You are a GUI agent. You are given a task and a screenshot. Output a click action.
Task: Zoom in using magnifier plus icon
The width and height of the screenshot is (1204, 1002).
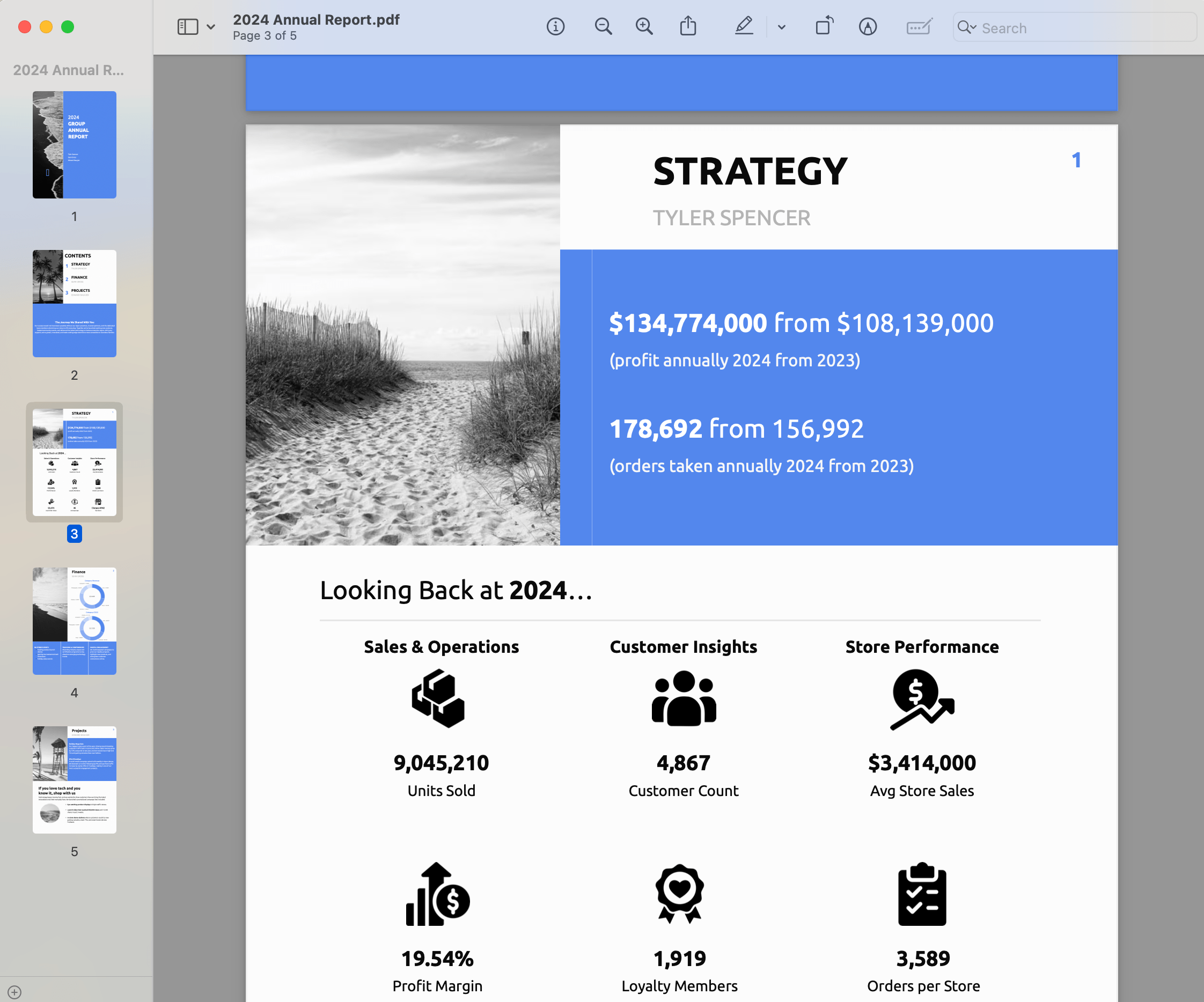(644, 27)
